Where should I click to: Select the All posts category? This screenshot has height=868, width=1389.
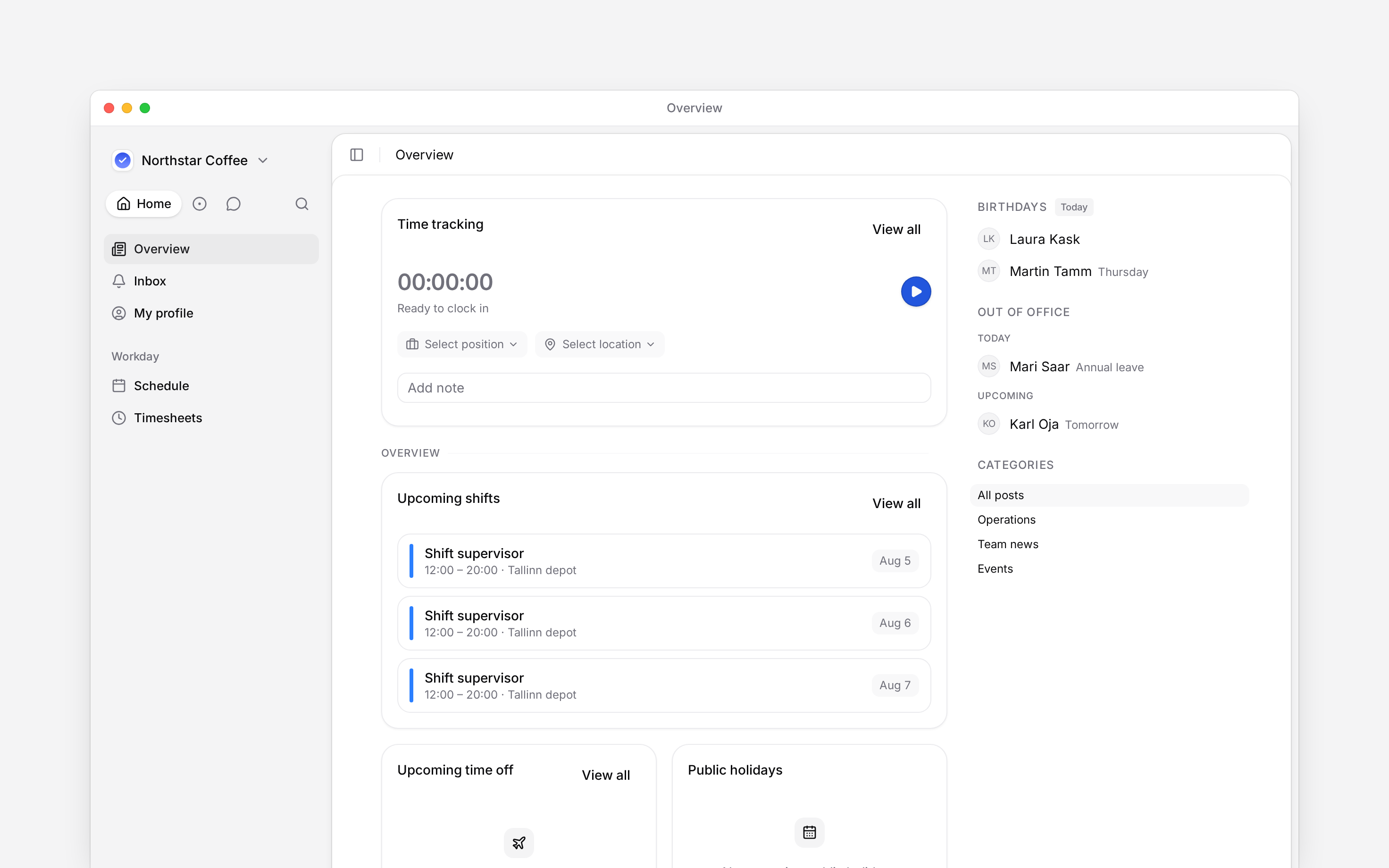(1109, 495)
